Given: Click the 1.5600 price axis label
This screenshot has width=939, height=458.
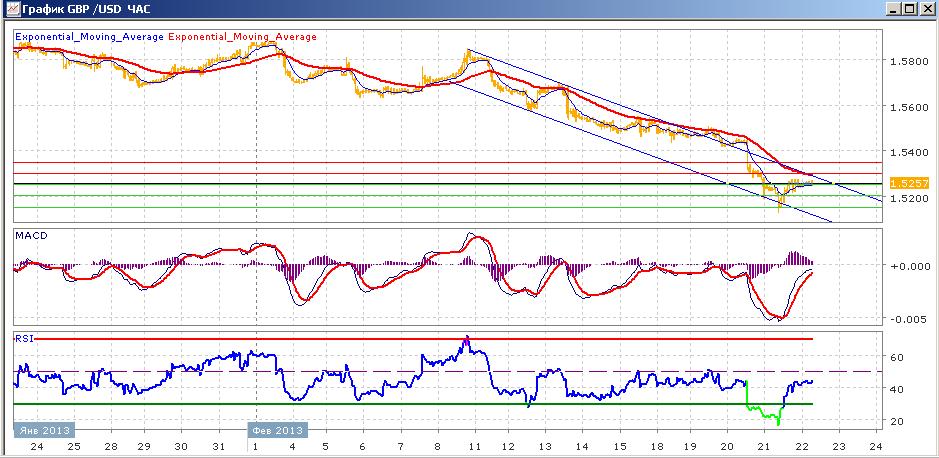Looking at the screenshot, I should (908, 107).
